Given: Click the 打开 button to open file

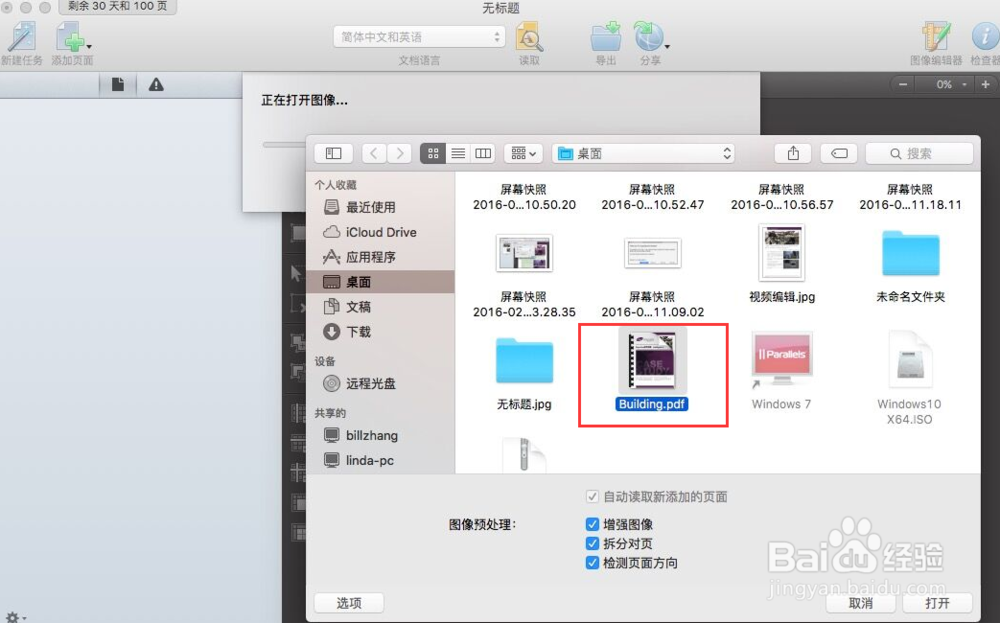Looking at the screenshot, I should (936, 603).
